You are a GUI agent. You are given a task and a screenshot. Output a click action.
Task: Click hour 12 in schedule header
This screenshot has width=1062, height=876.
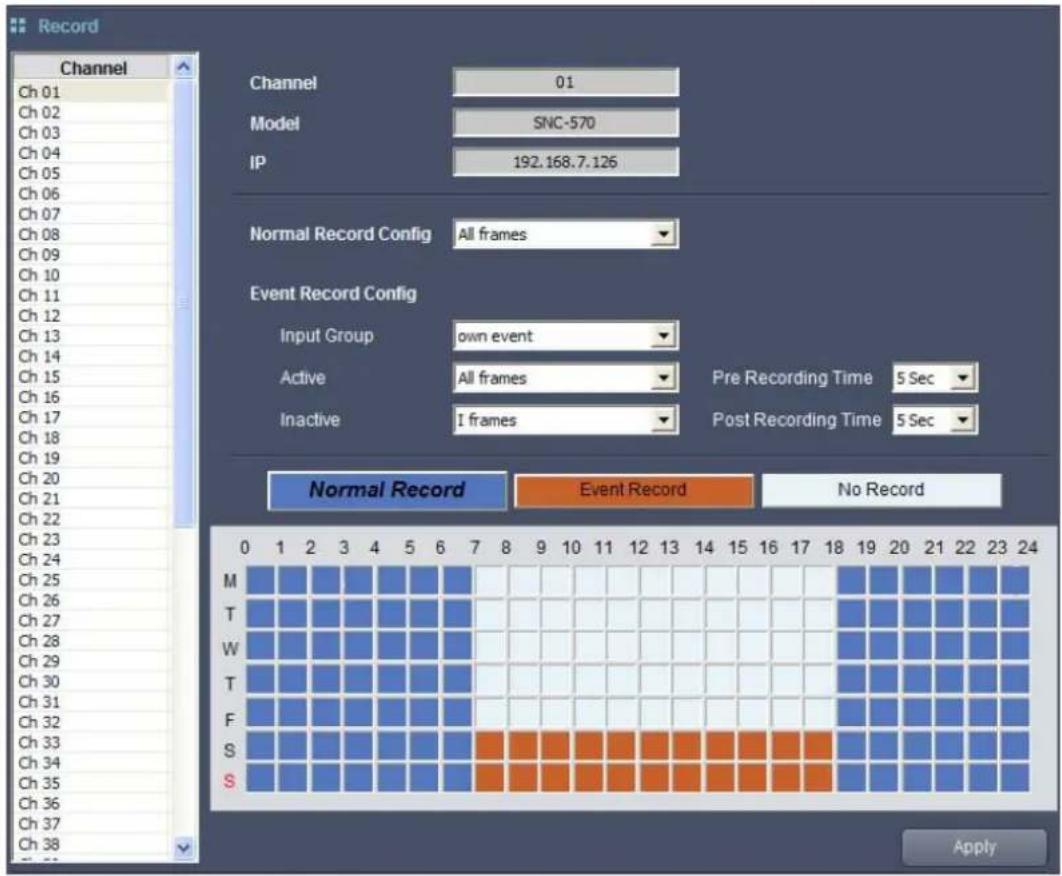point(638,547)
